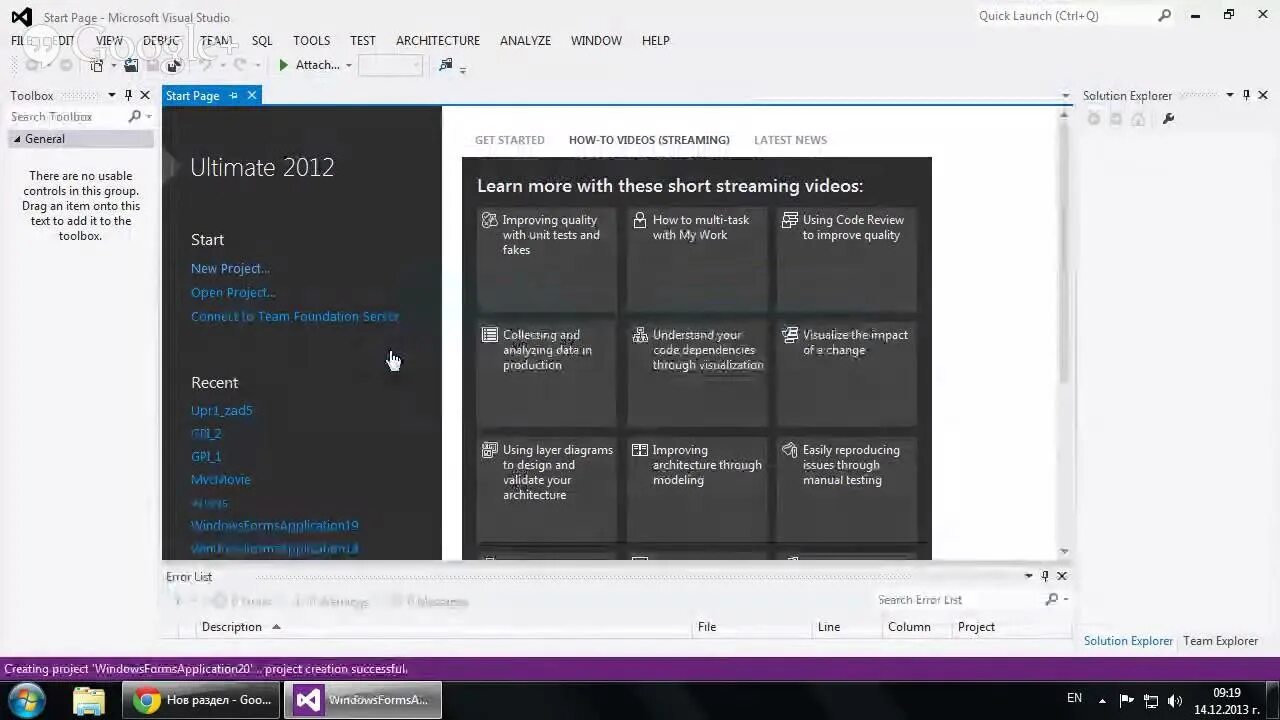Switch to the Team Explorer tab
Viewport: 1280px width, 720px height.
(1220, 641)
